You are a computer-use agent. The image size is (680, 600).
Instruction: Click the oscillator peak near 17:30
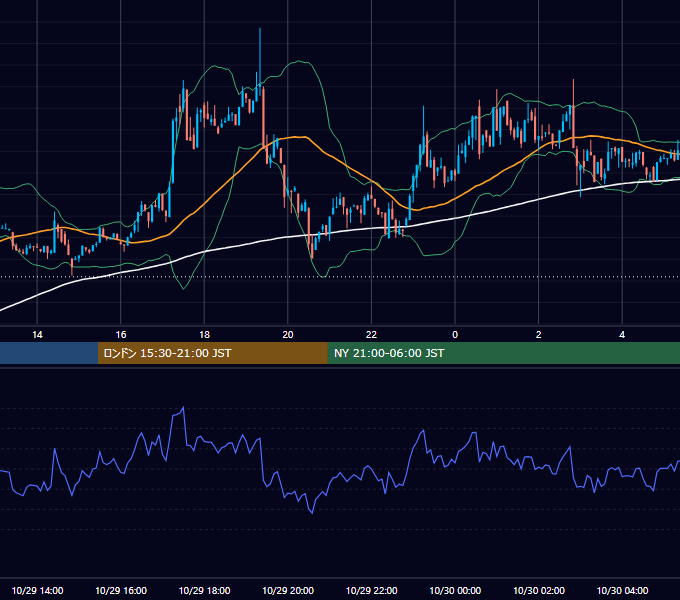click(x=183, y=408)
